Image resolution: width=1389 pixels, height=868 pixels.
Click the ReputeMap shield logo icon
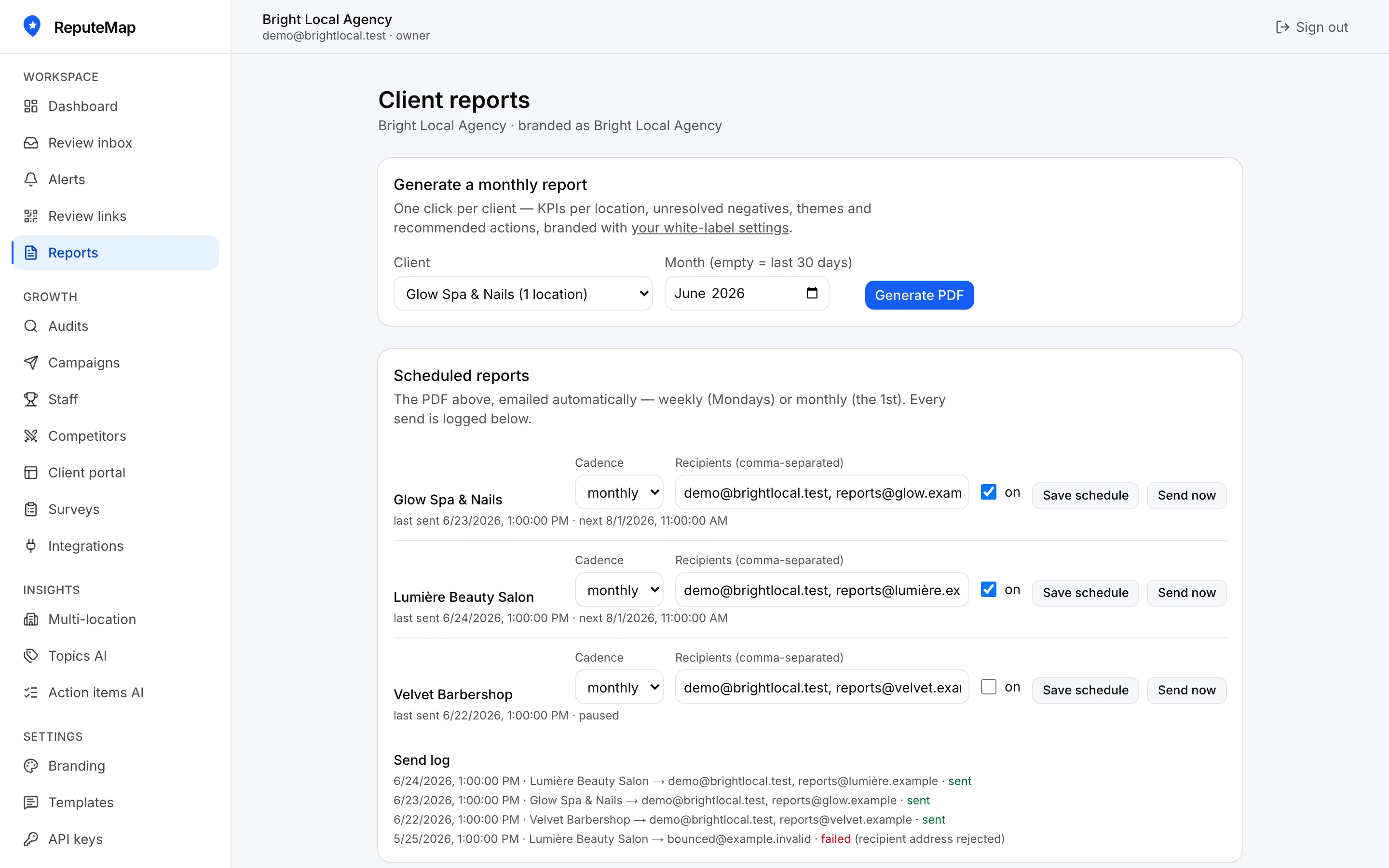point(32,27)
